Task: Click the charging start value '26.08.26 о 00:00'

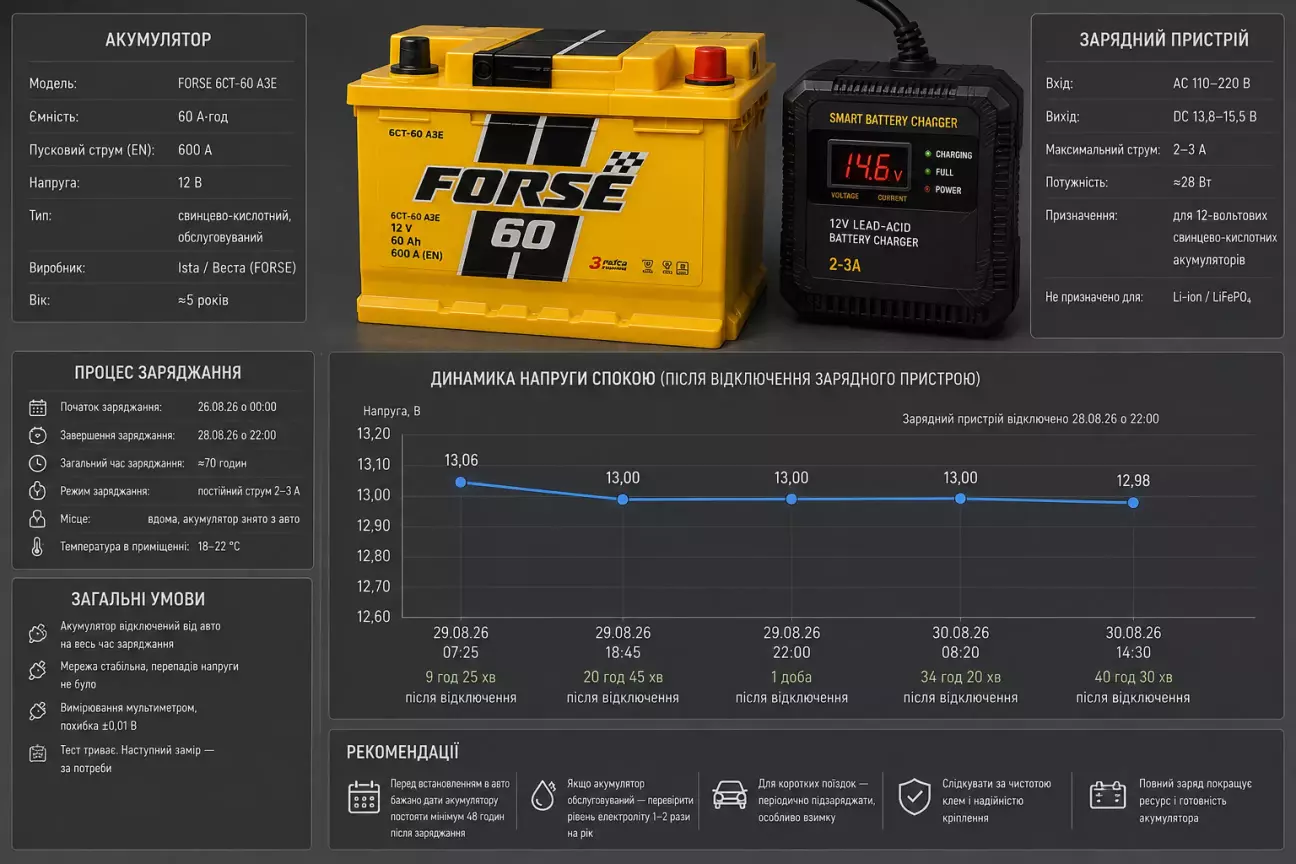Action: tap(237, 407)
